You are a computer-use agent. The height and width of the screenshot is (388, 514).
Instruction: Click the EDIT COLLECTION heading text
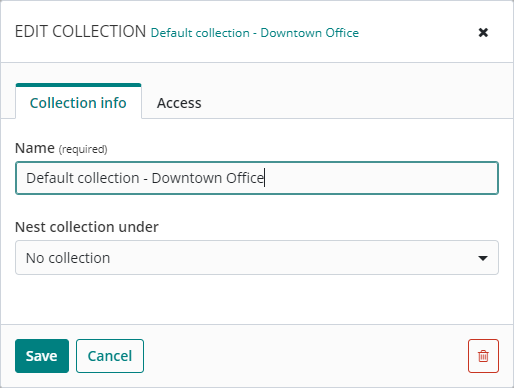(x=80, y=32)
